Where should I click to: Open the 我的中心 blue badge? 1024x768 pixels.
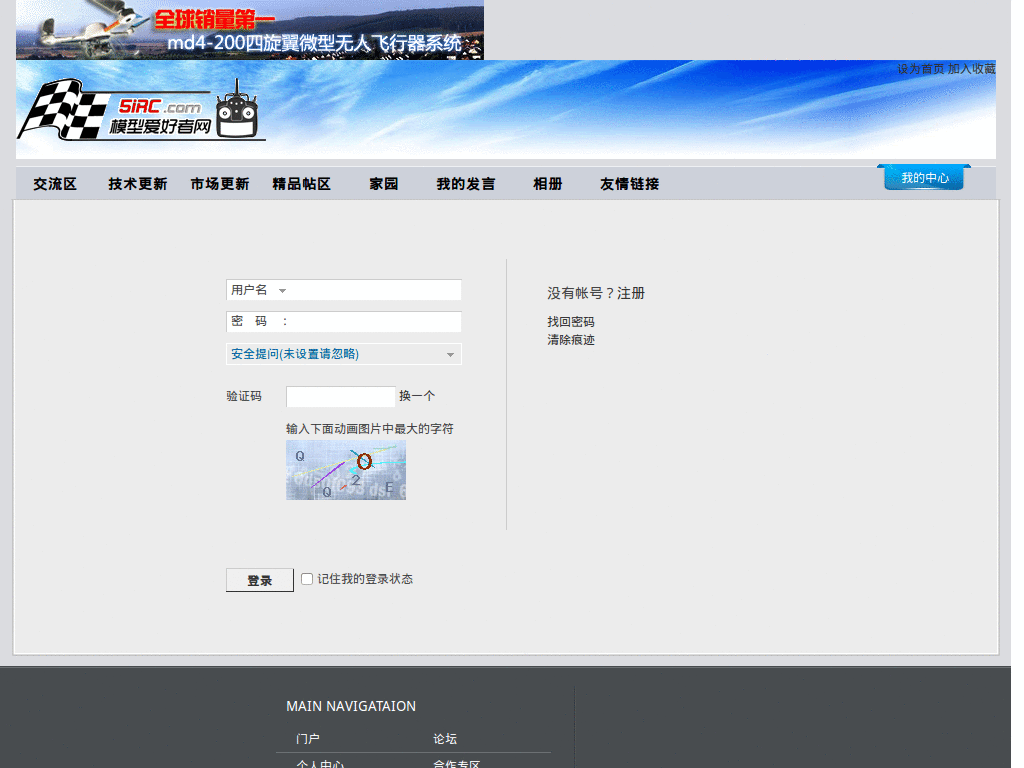click(x=924, y=177)
